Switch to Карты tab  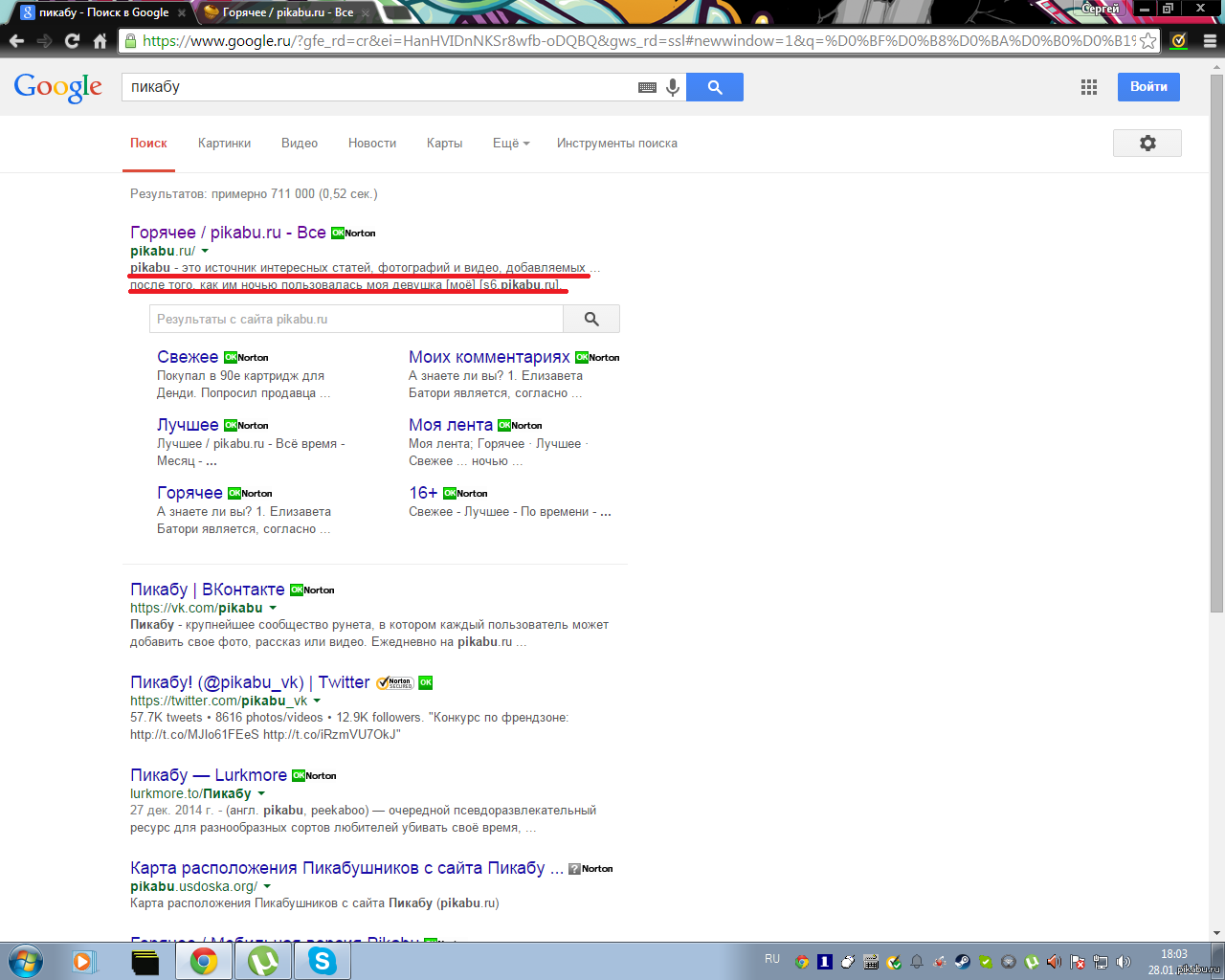pos(444,144)
